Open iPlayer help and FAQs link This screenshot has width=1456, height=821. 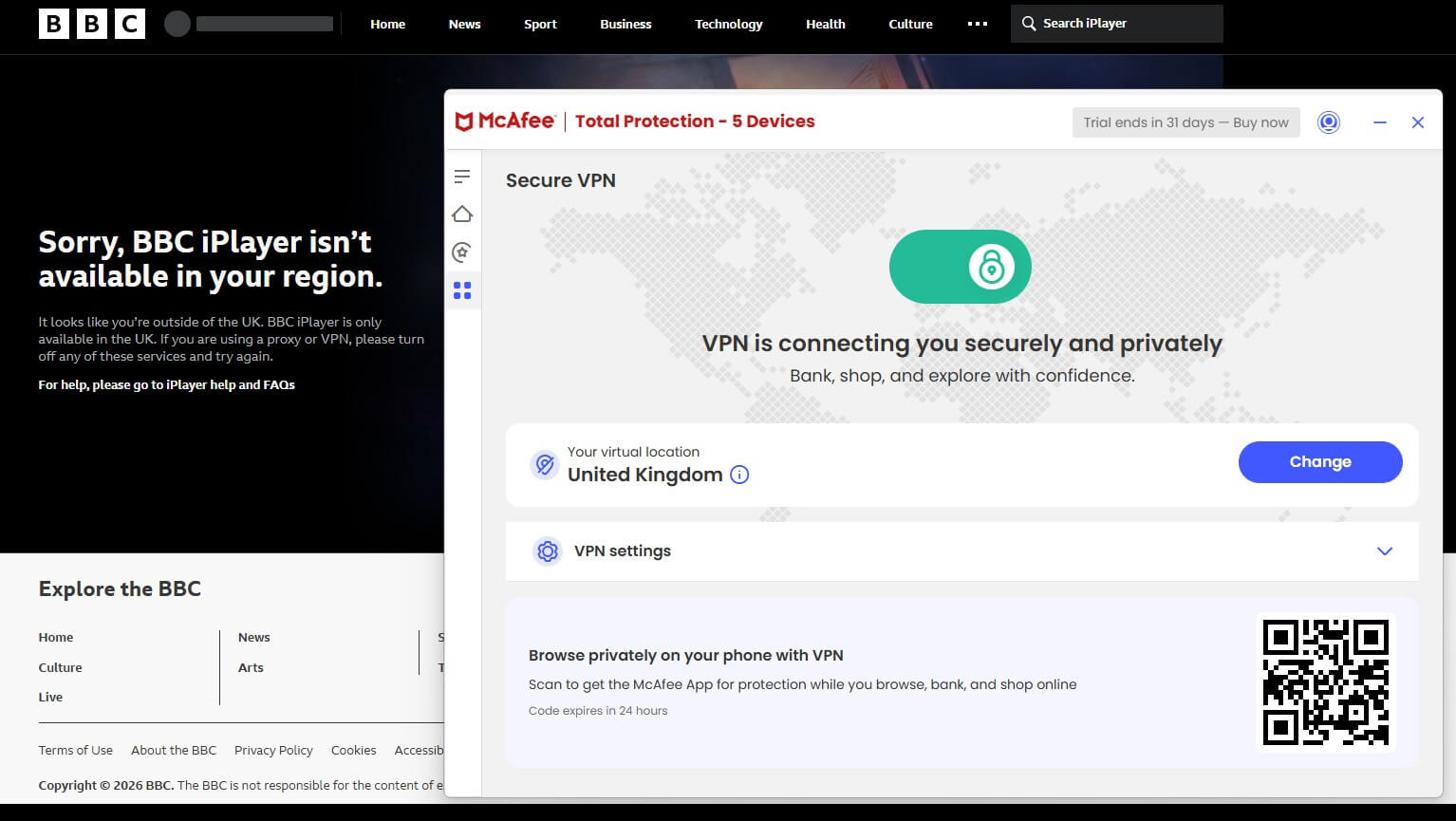pyautogui.click(x=166, y=384)
